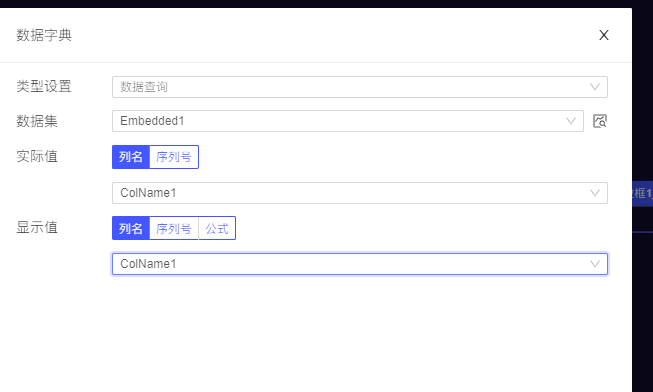Click the 类型设置 field label
The height and width of the screenshot is (392, 653).
(44, 86)
